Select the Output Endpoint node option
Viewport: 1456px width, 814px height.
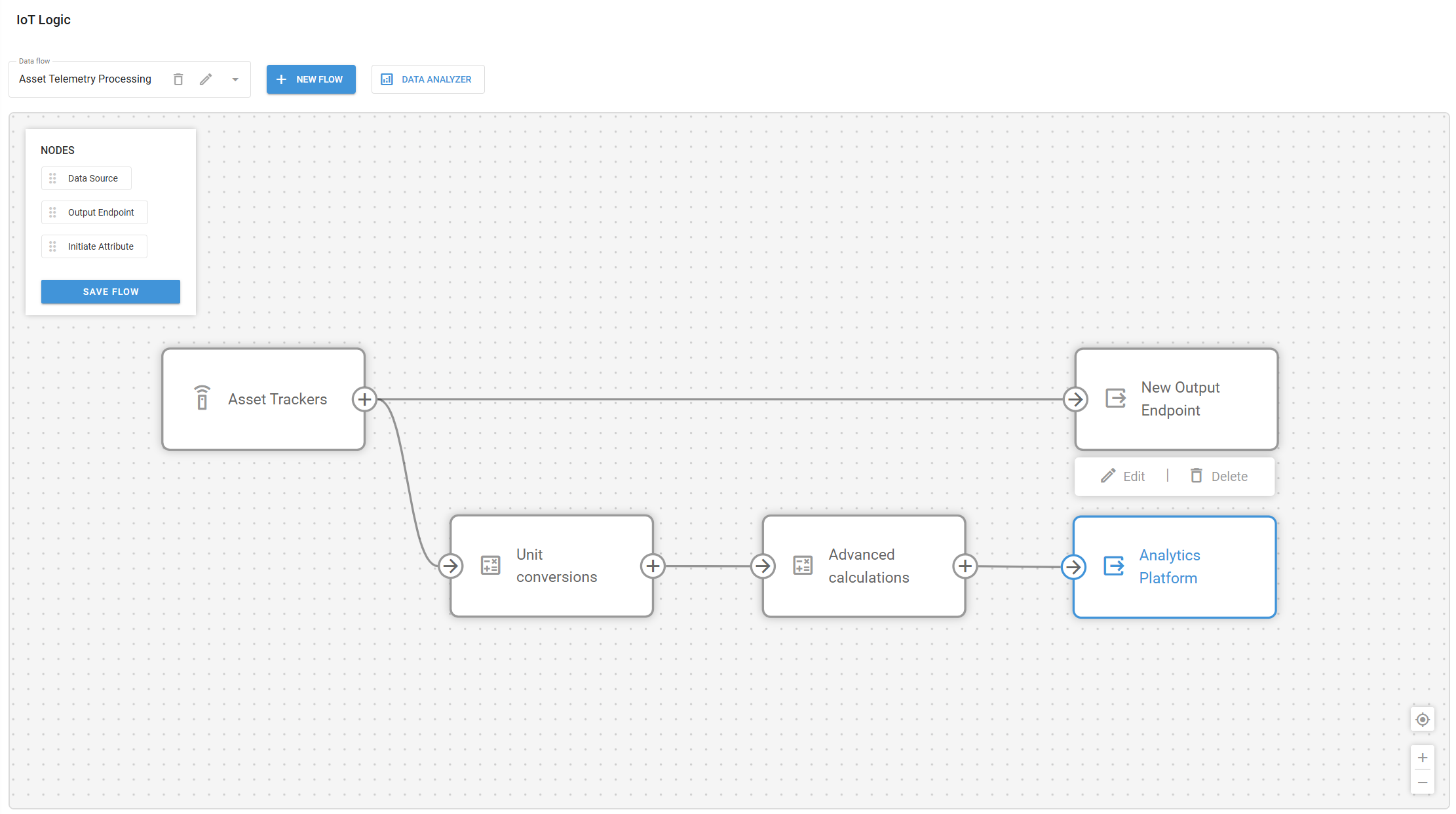click(x=94, y=212)
